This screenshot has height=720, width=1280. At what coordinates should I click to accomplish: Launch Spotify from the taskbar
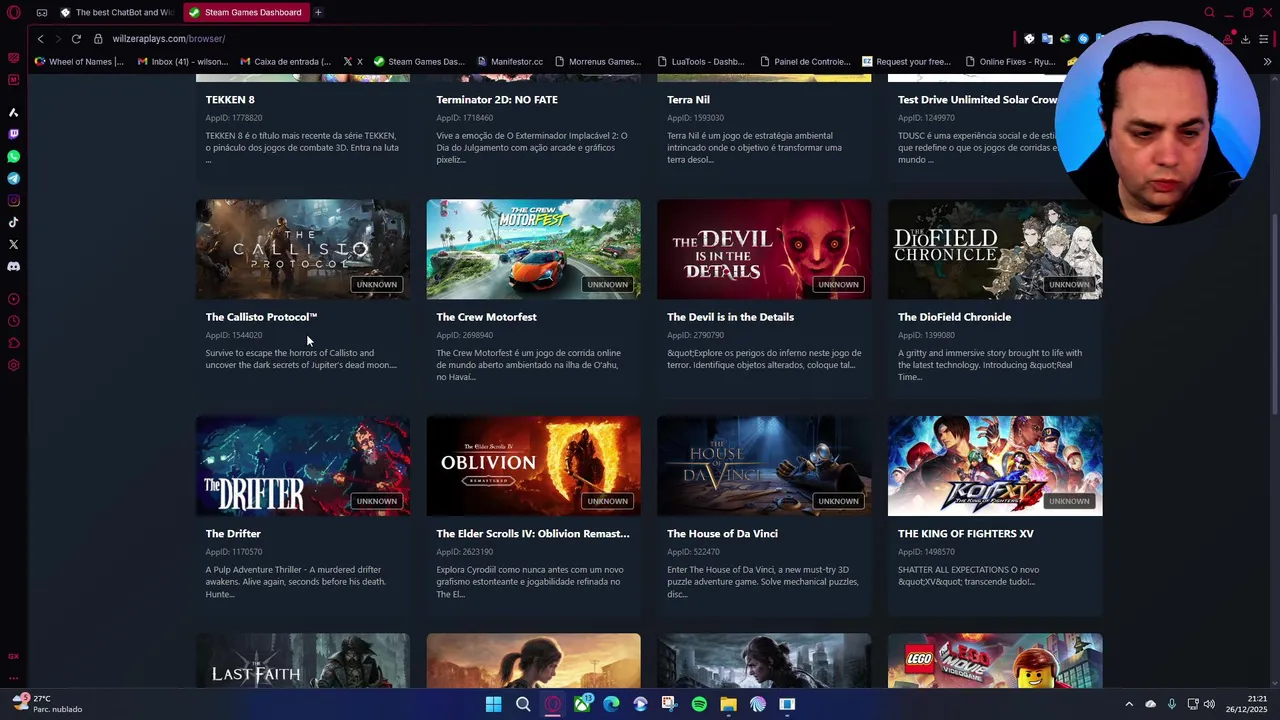[x=699, y=704]
